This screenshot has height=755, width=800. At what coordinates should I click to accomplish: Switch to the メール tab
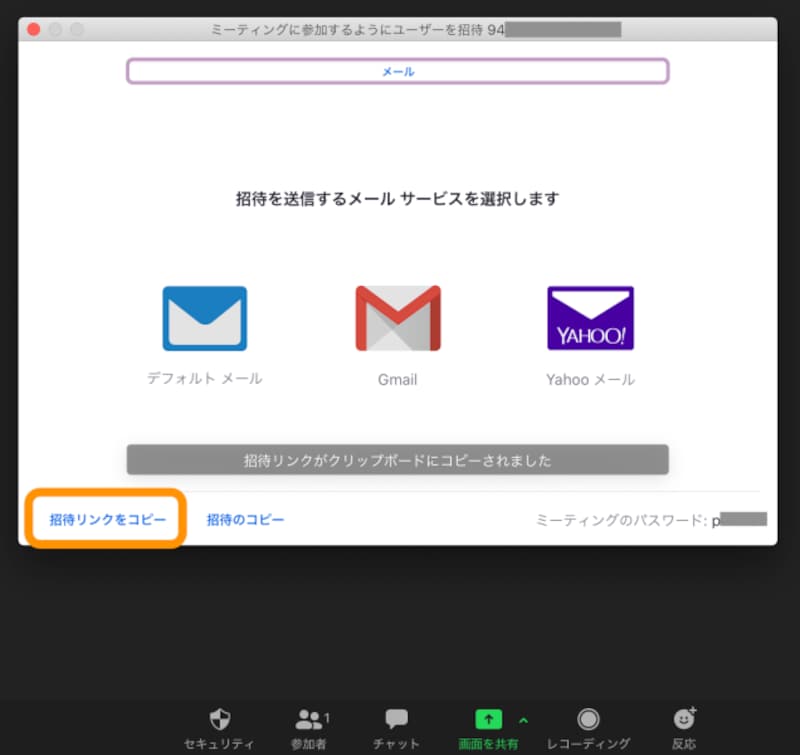click(x=397, y=71)
